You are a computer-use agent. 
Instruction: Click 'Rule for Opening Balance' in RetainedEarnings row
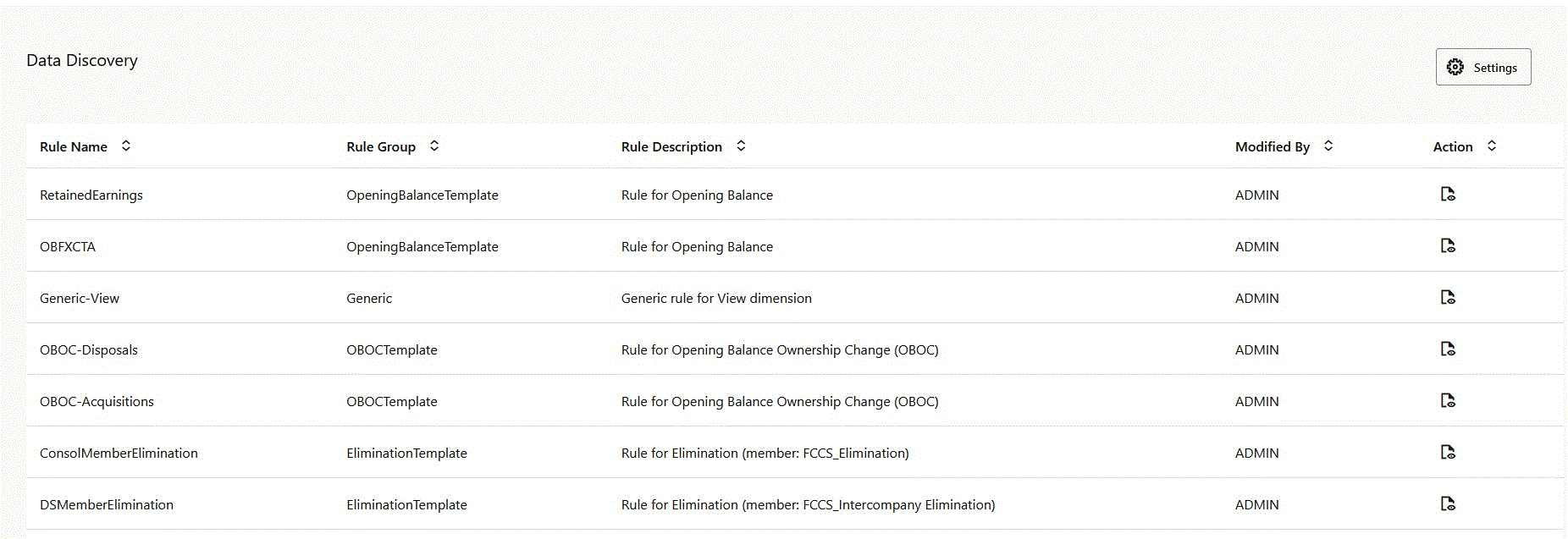(x=697, y=195)
